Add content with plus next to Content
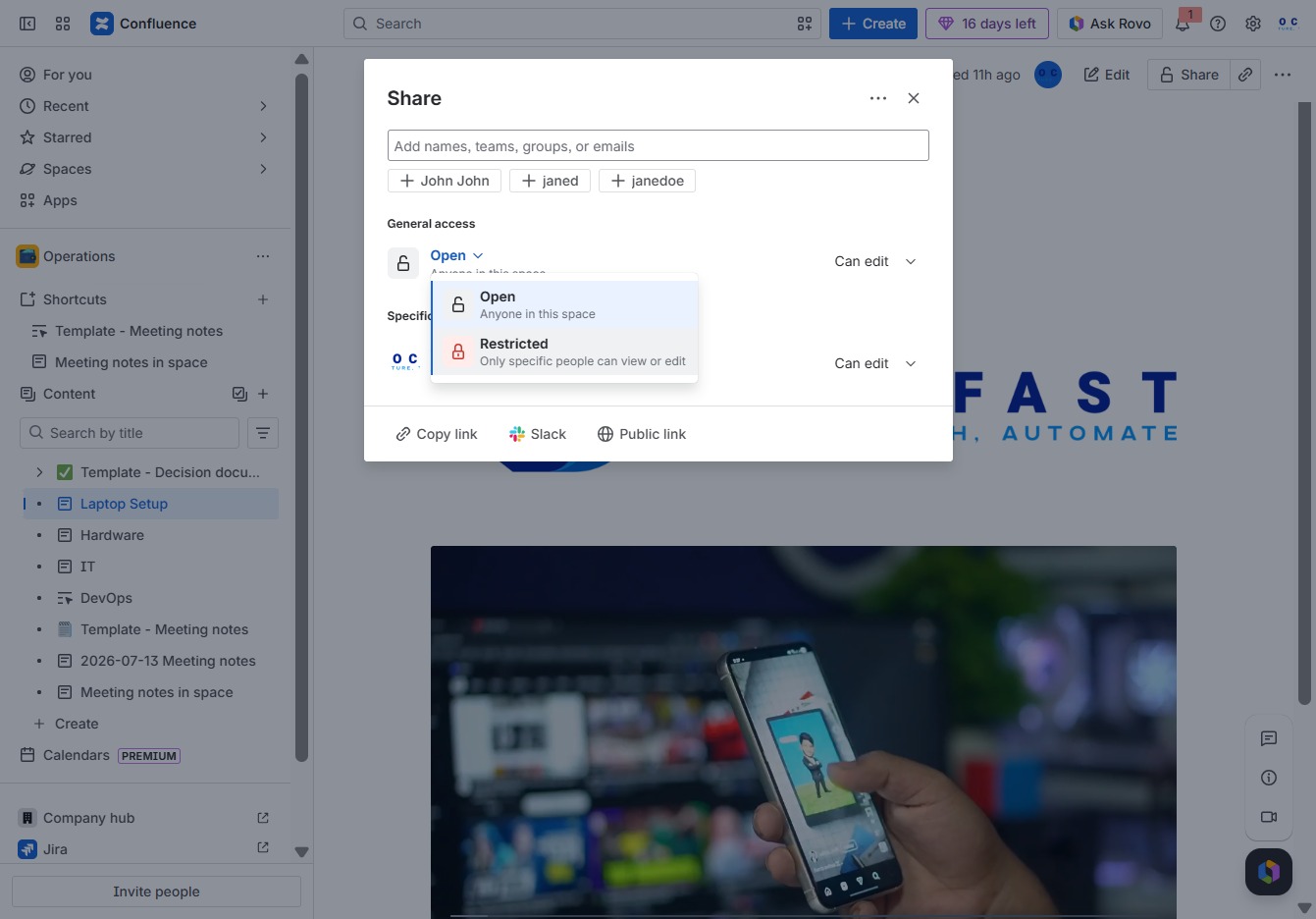The image size is (1316, 919). tap(263, 394)
